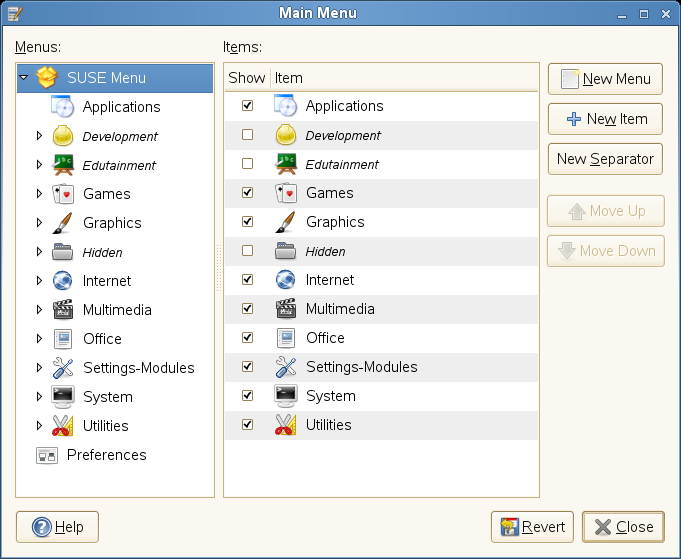
Task: Select the Applications row in Items list
Action: point(344,106)
